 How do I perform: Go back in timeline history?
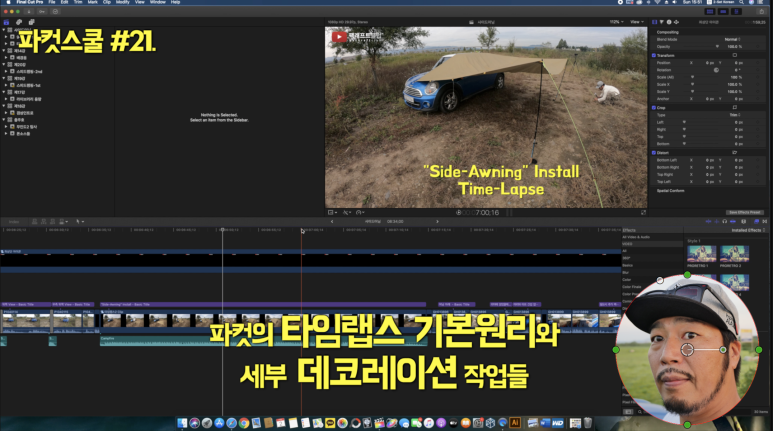click(x=332, y=222)
